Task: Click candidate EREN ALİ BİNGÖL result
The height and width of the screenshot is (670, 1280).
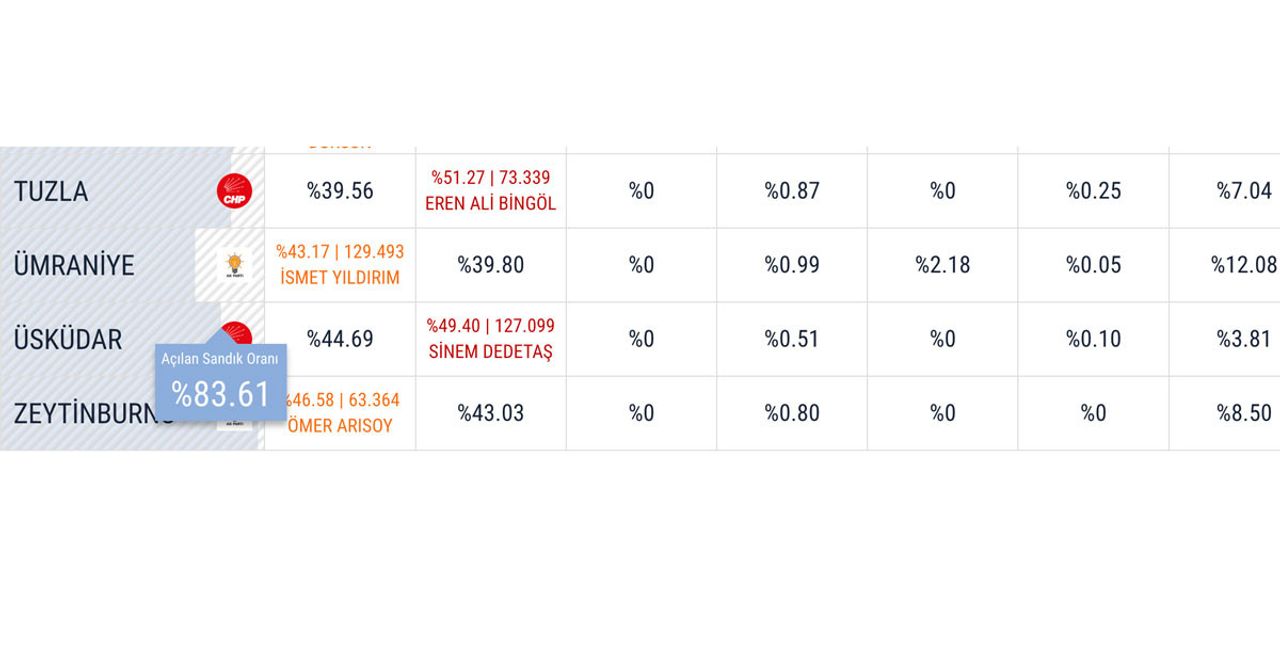Action: [x=491, y=191]
